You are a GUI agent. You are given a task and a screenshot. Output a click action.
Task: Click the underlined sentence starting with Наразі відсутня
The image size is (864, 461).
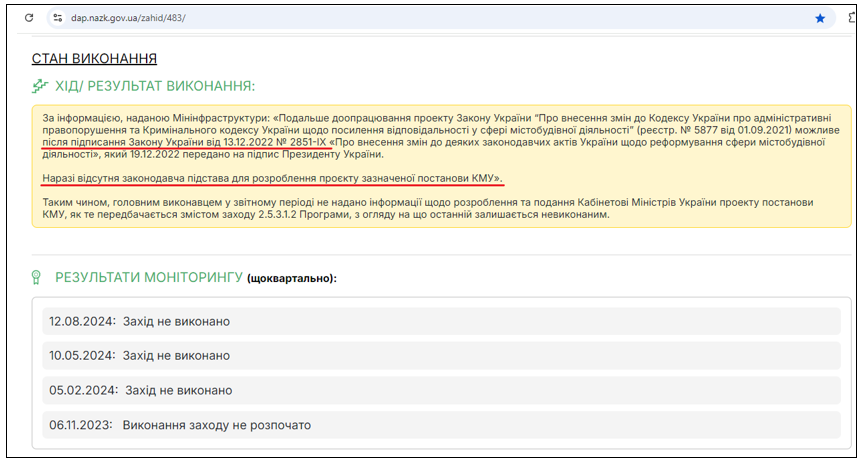pyautogui.click(x=272, y=178)
